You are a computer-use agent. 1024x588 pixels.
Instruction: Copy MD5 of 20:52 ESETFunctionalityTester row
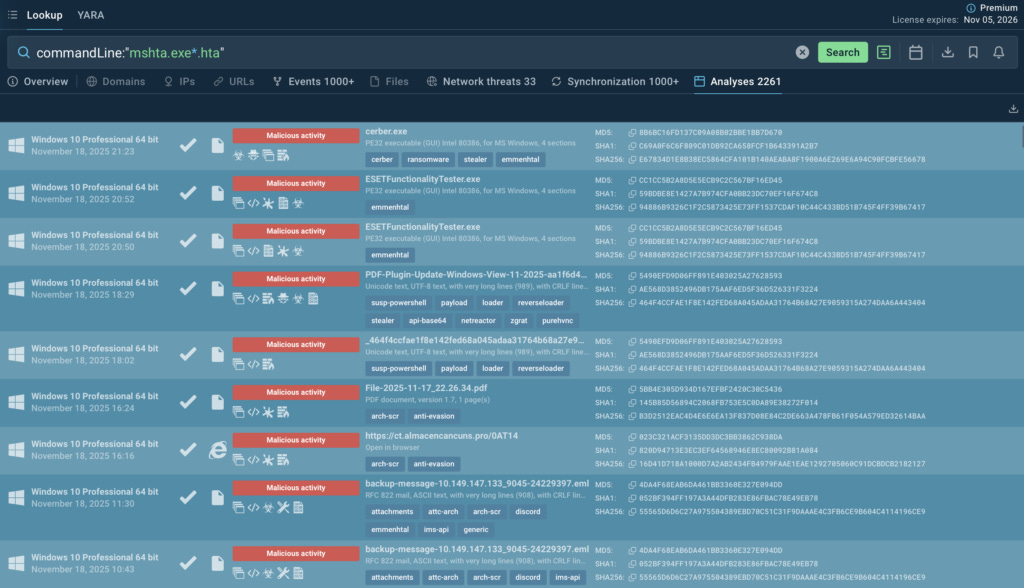click(x=632, y=180)
